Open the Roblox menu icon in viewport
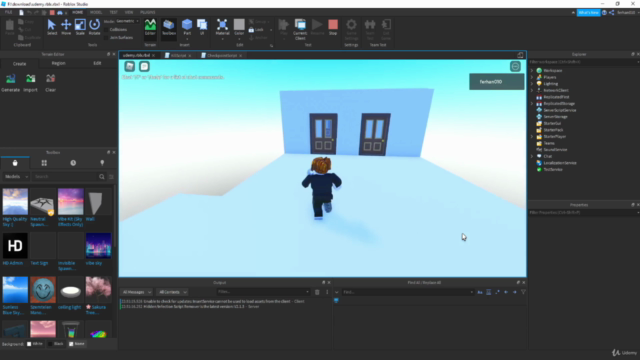 pos(130,67)
